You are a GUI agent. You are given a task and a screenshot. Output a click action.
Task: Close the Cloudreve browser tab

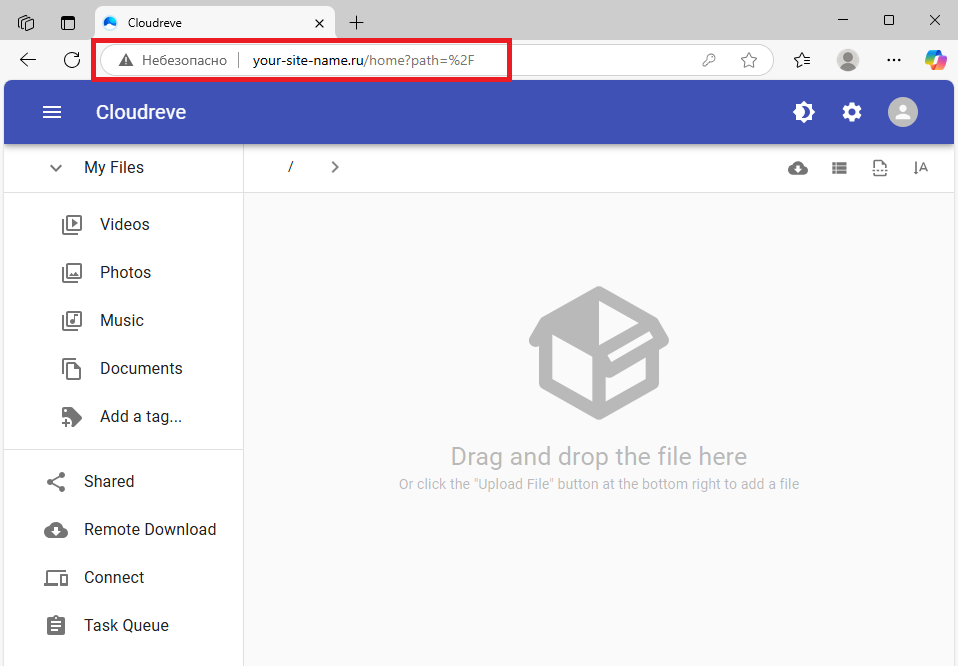[x=320, y=23]
